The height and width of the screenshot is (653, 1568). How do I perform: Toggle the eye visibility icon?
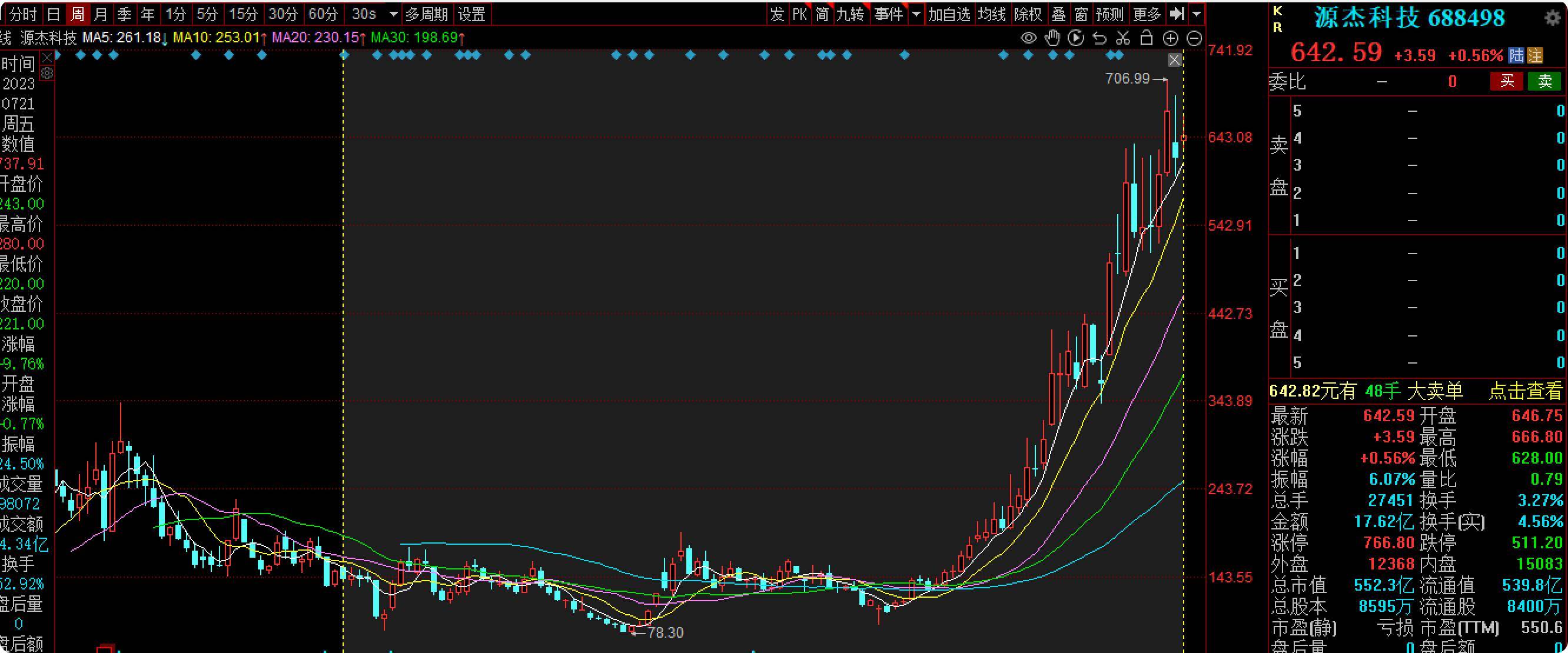1028,38
